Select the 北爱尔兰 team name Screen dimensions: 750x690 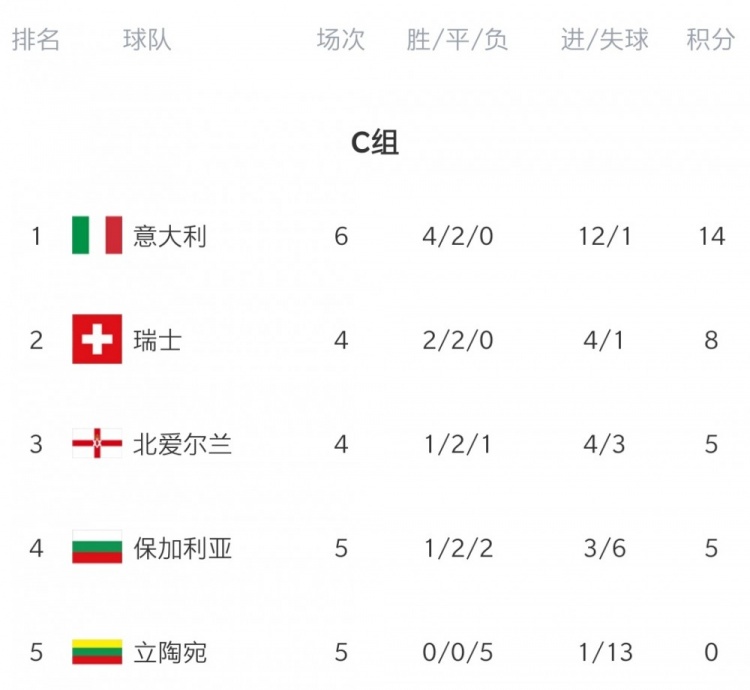(182, 444)
